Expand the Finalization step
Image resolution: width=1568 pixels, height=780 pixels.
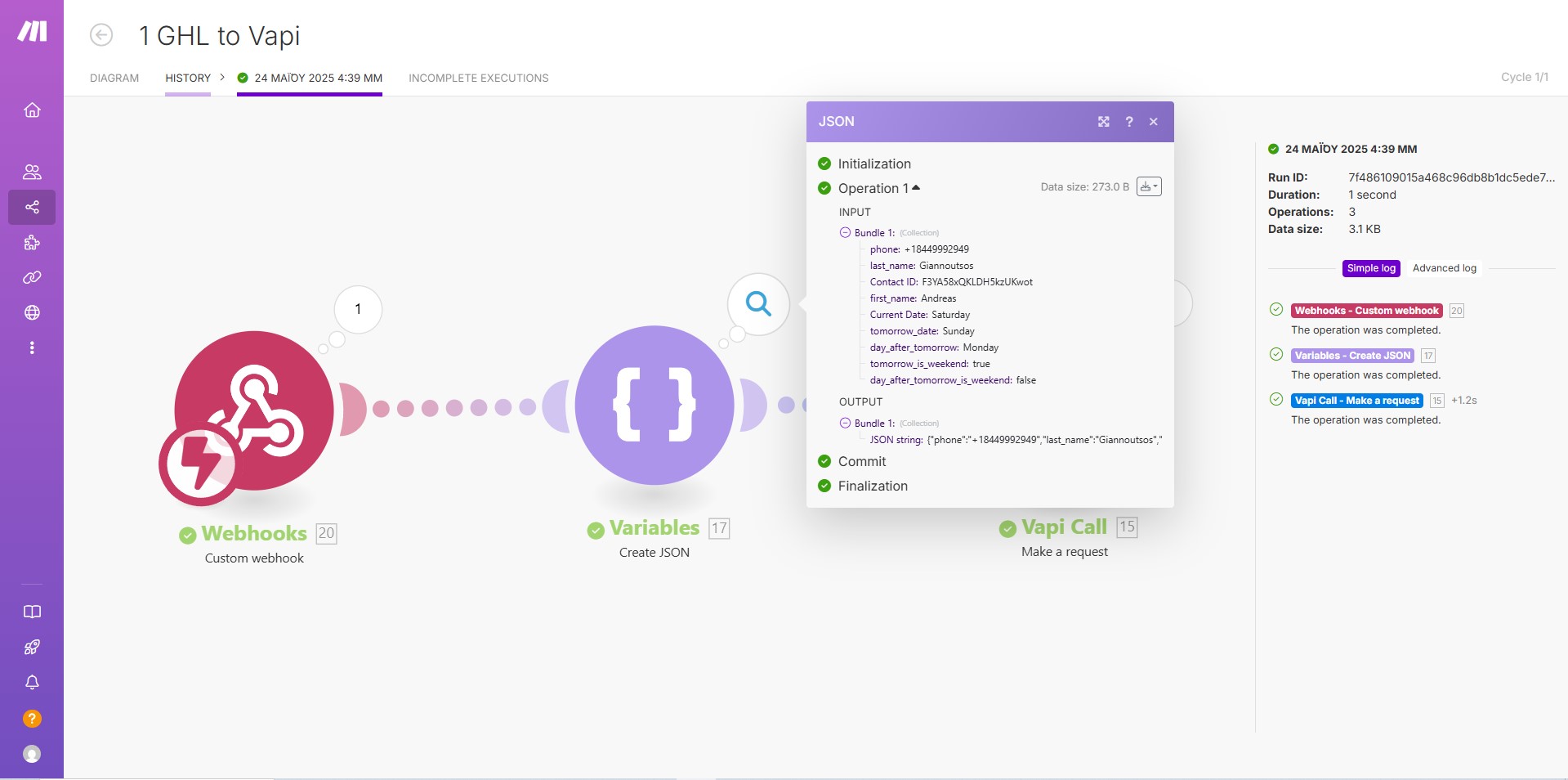click(873, 486)
